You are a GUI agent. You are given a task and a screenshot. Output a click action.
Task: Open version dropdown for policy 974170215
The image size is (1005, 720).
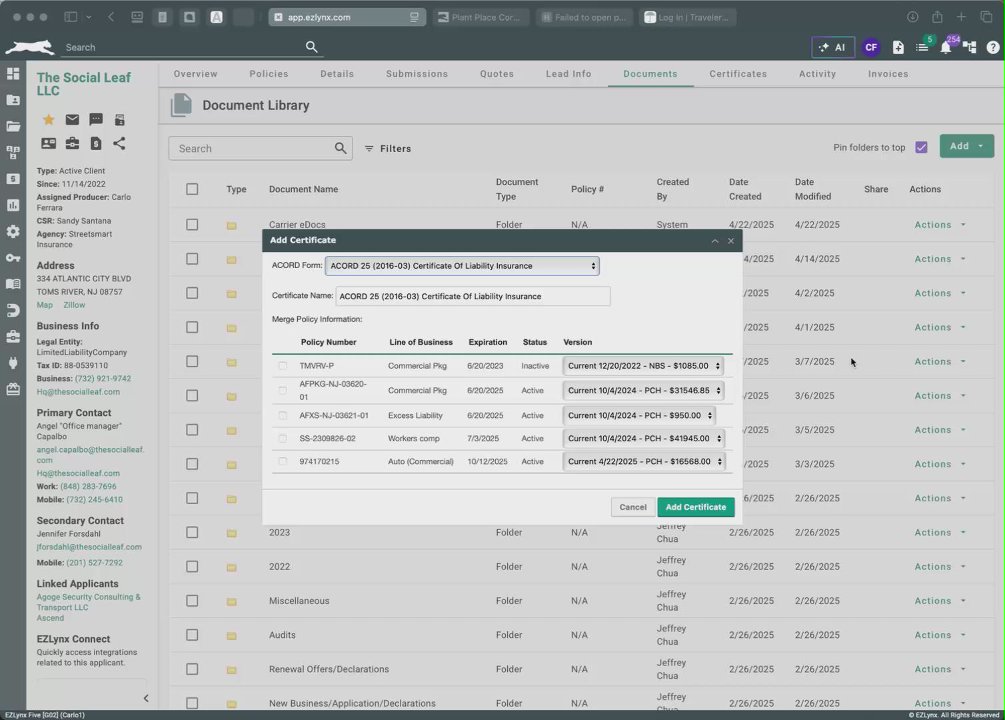coord(644,462)
